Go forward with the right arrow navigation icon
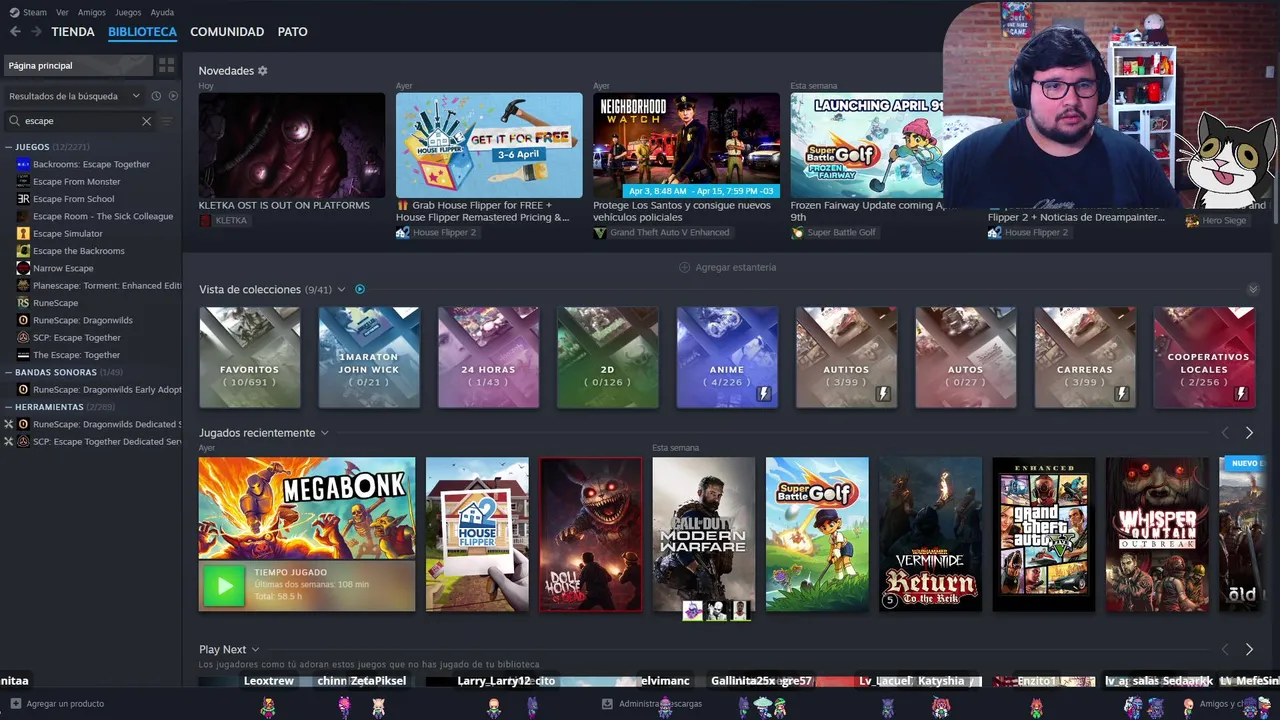Image resolution: width=1280 pixels, height=720 pixels. point(36,32)
